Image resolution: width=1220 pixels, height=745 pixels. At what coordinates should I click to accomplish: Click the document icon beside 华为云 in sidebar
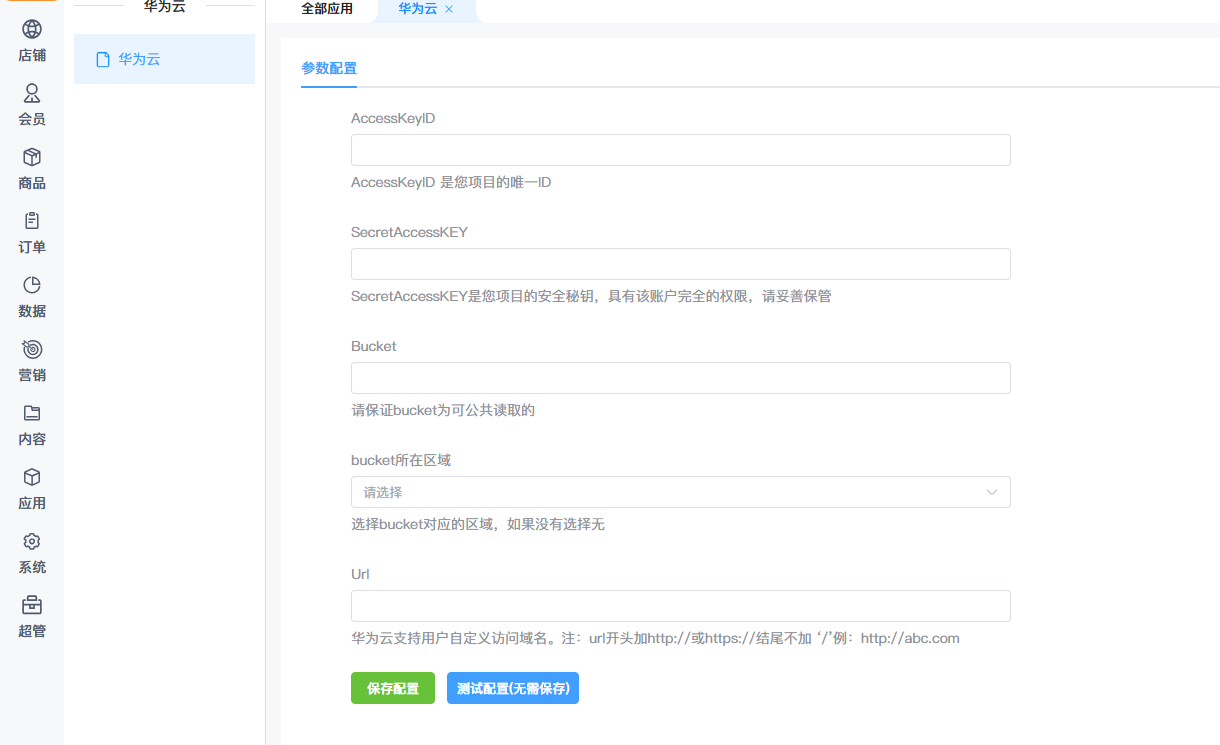(x=102, y=60)
